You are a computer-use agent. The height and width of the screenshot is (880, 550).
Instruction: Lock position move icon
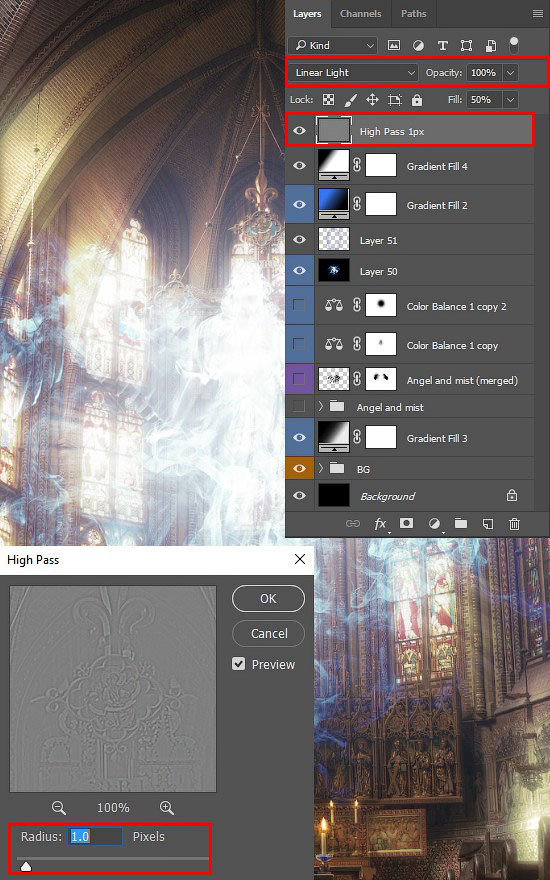[372, 100]
